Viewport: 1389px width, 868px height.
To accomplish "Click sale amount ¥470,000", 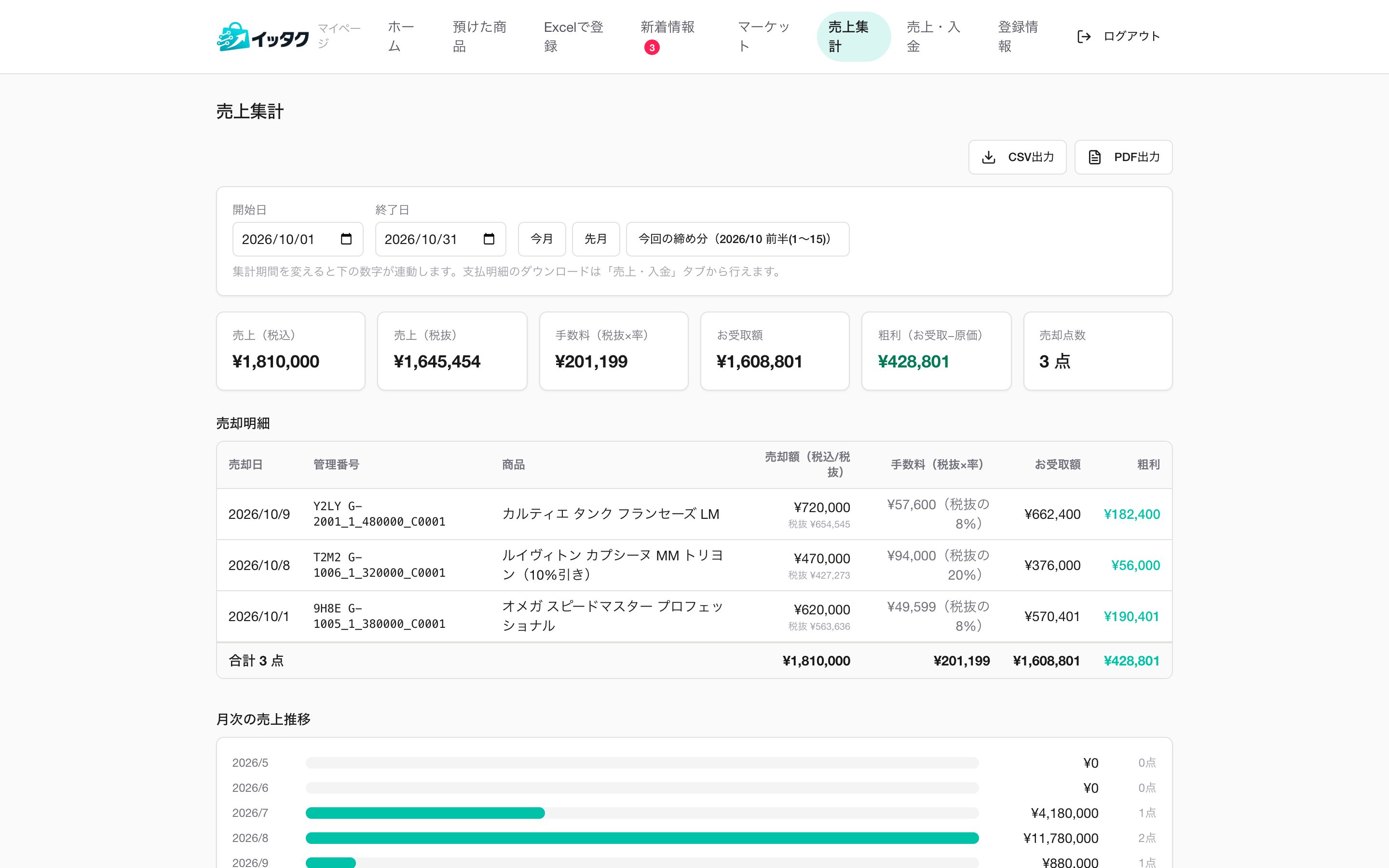I will pyautogui.click(x=822, y=558).
